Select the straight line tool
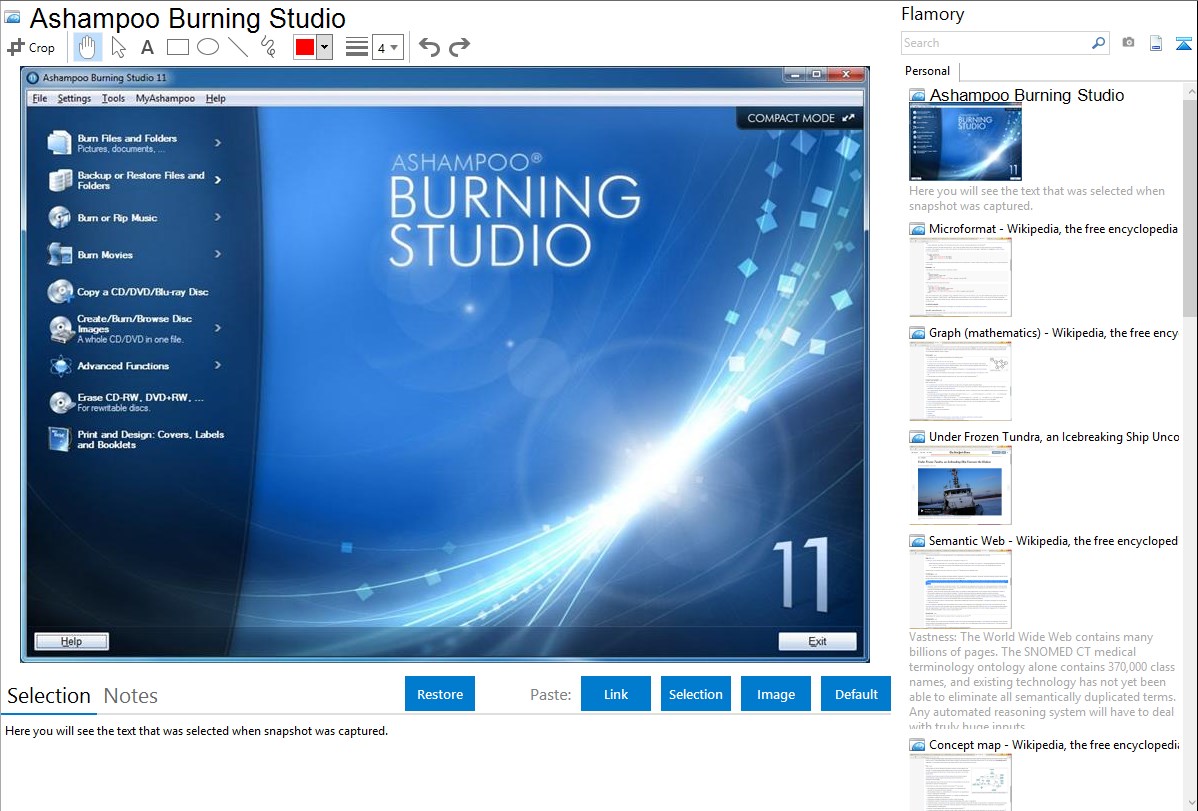Image resolution: width=1198 pixels, height=811 pixels. coord(238,47)
